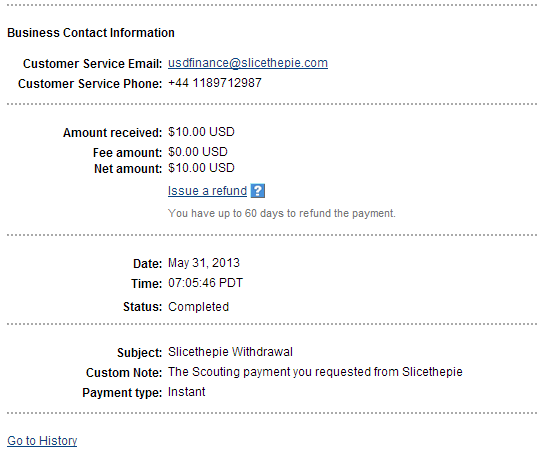Click the Scouting payment custom note text
The height and width of the screenshot is (455, 538).
pyautogui.click(x=315, y=372)
